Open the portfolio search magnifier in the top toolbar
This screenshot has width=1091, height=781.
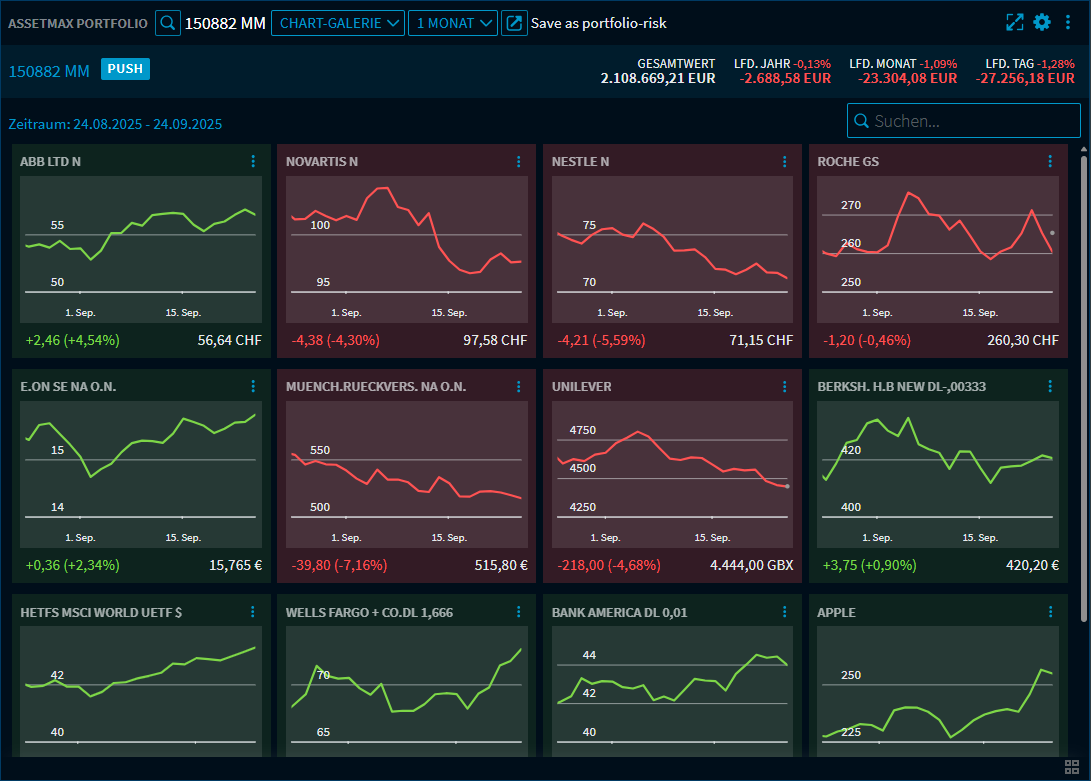[x=166, y=21]
